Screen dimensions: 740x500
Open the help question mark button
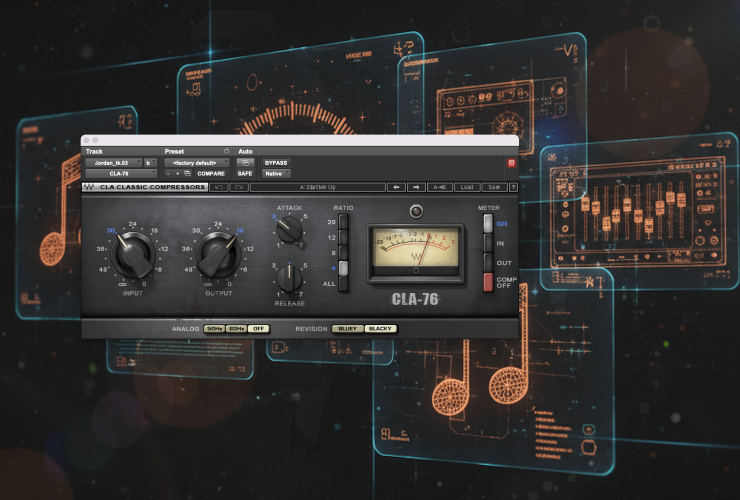(x=513, y=187)
